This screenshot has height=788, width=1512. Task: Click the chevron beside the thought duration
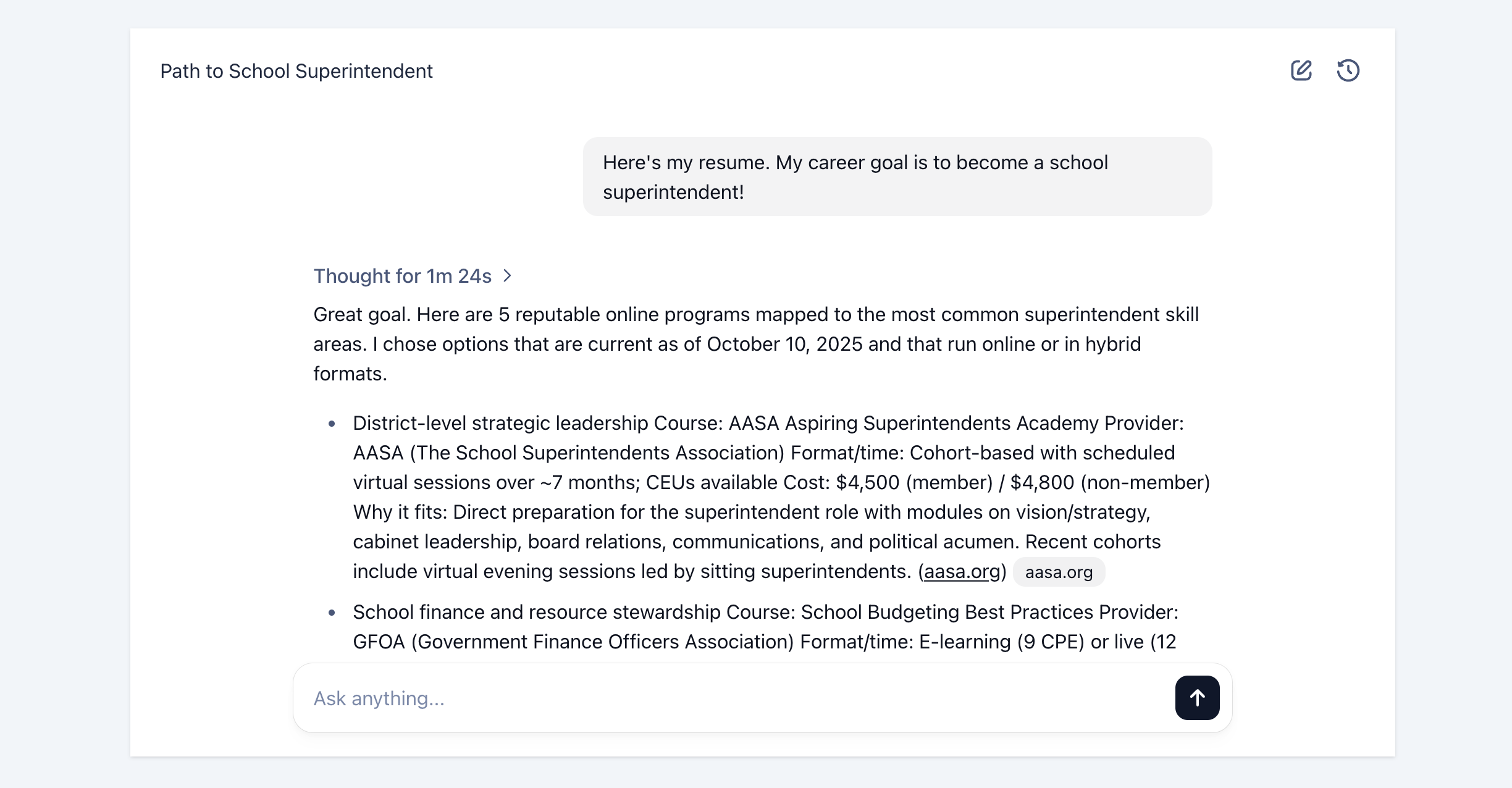[x=508, y=276]
